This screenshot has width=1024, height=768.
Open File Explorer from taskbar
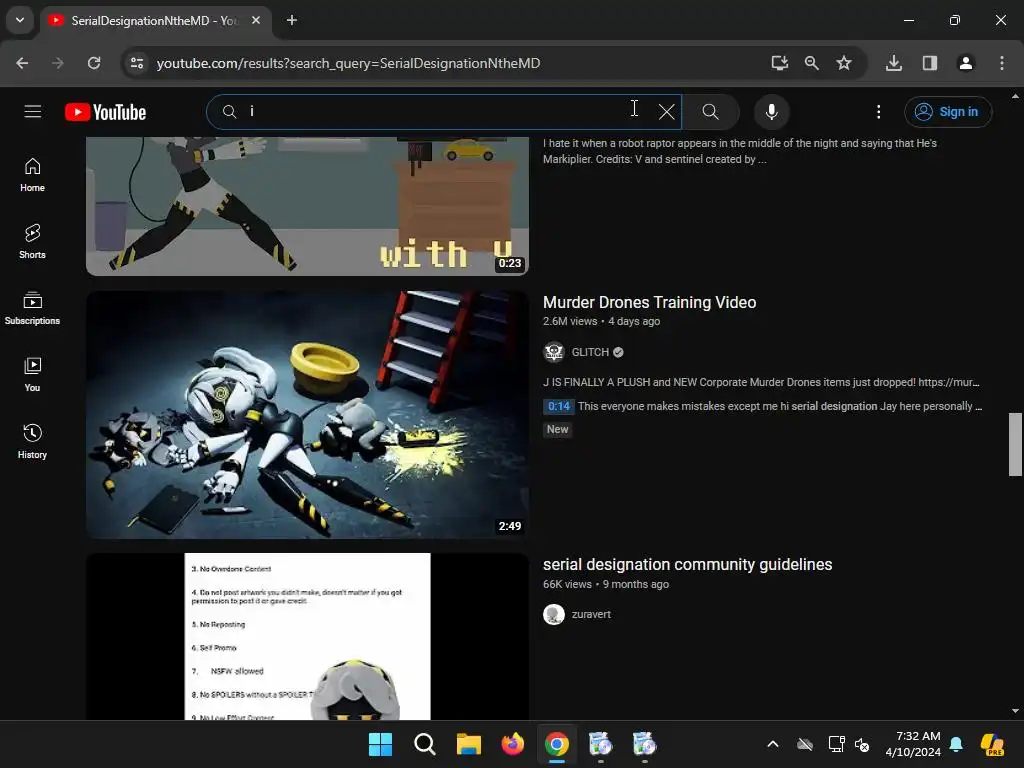click(468, 744)
